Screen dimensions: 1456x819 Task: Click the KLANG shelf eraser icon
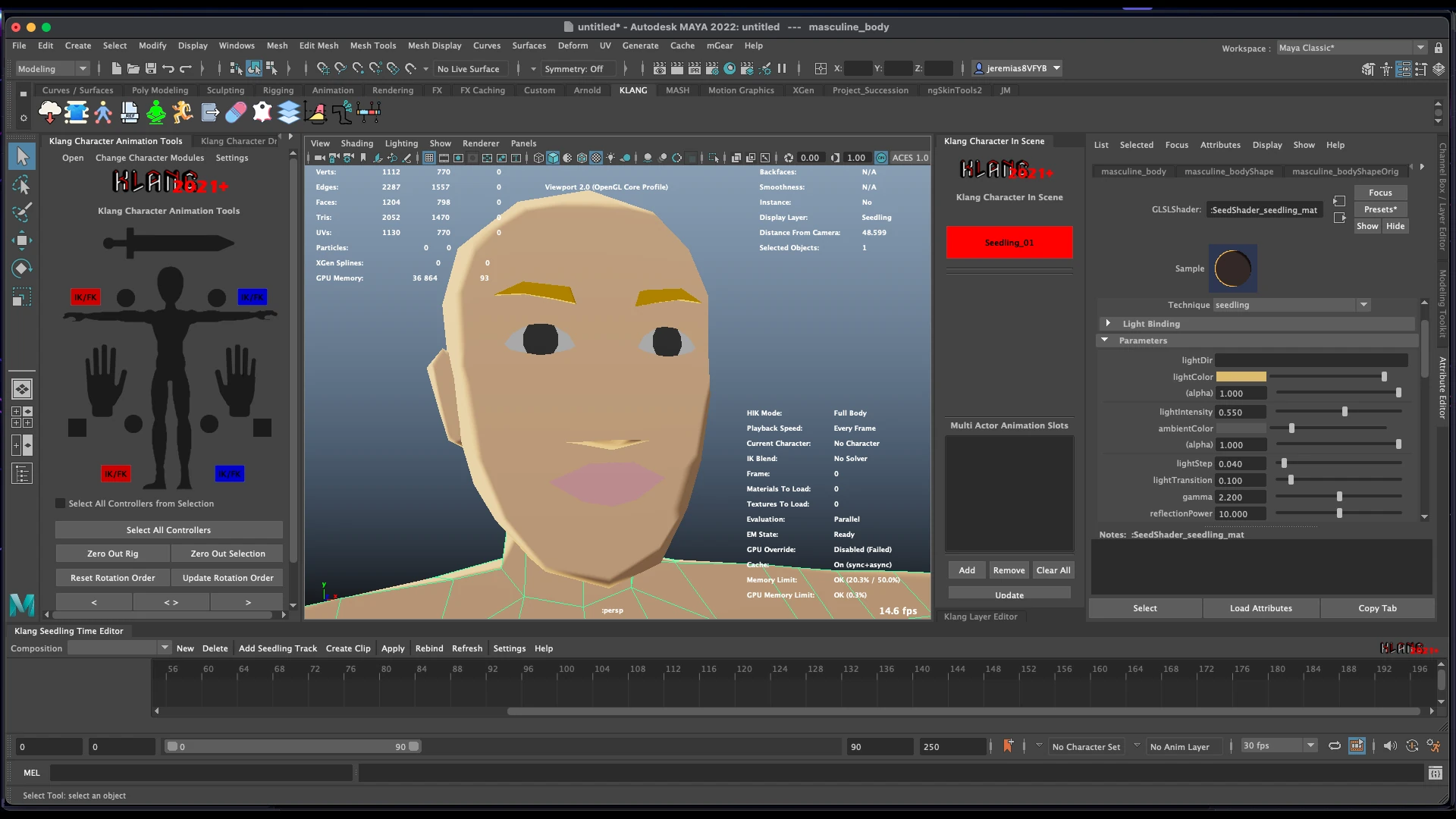point(236,113)
